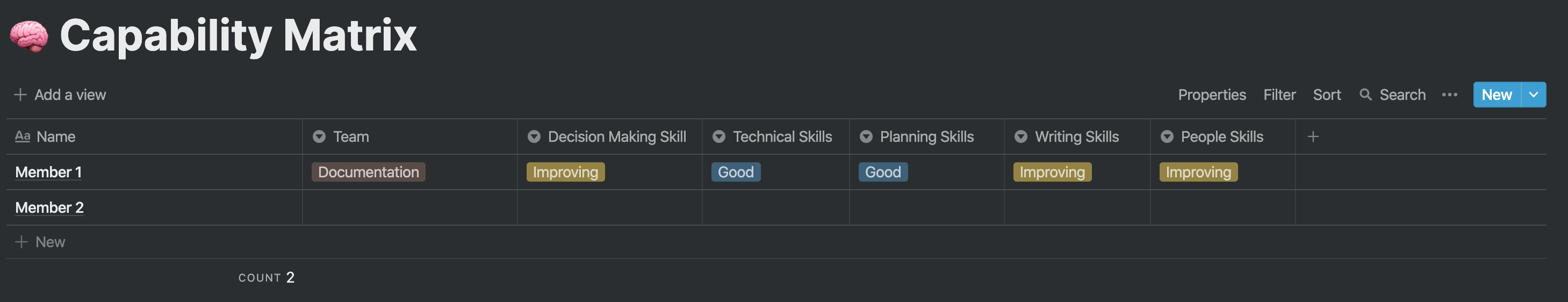Add a view to the database
The width and height of the screenshot is (1568, 302).
pyautogui.click(x=60, y=95)
